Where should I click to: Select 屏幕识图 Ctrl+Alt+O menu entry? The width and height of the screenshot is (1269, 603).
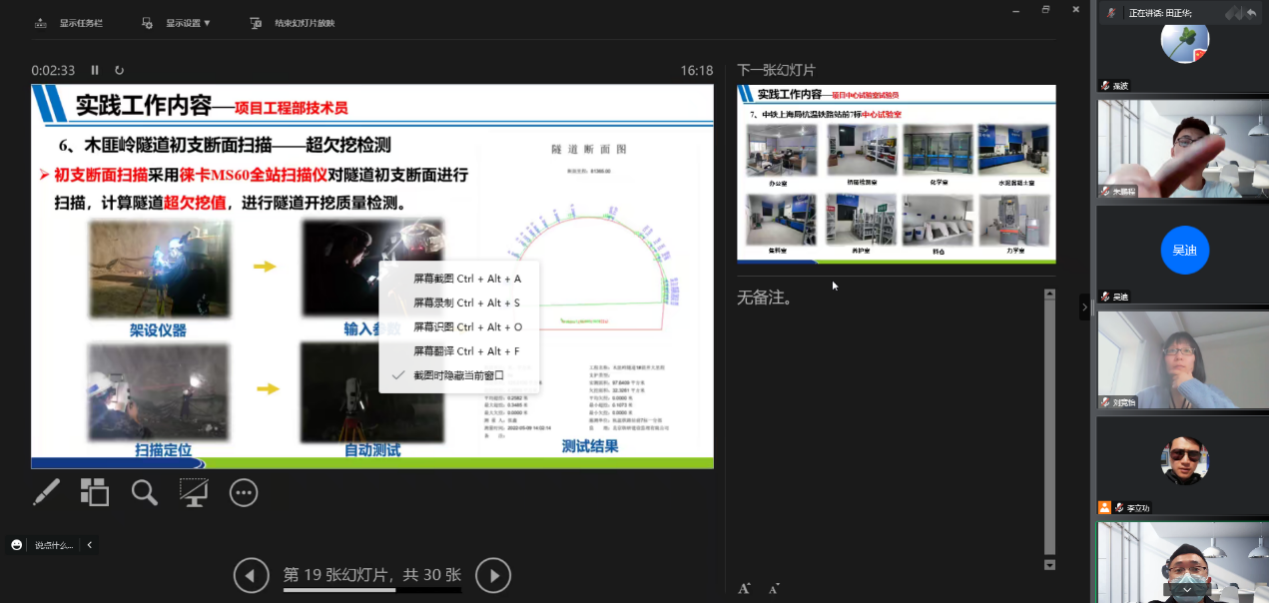(467, 327)
